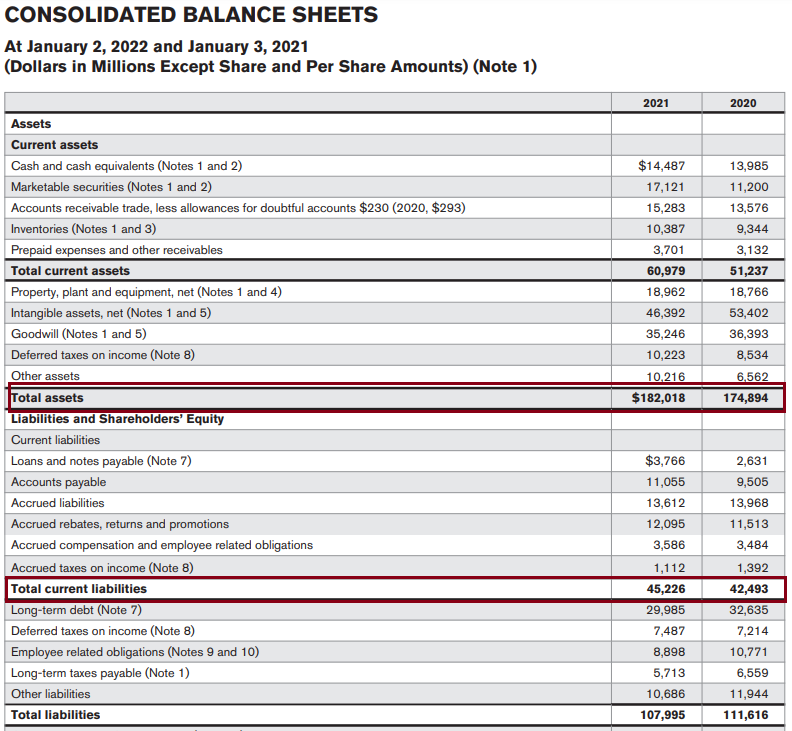Click the Consolidated Balance Sheets title
The height and width of the screenshot is (731, 792).
pyautogui.click(x=192, y=15)
